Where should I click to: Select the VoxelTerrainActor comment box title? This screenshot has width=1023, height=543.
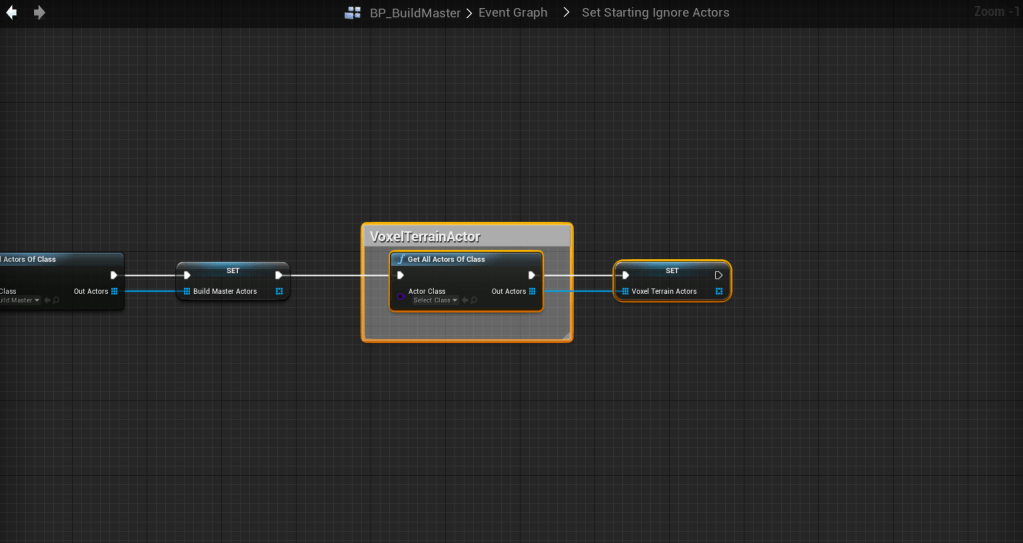(x=425, y=237)
